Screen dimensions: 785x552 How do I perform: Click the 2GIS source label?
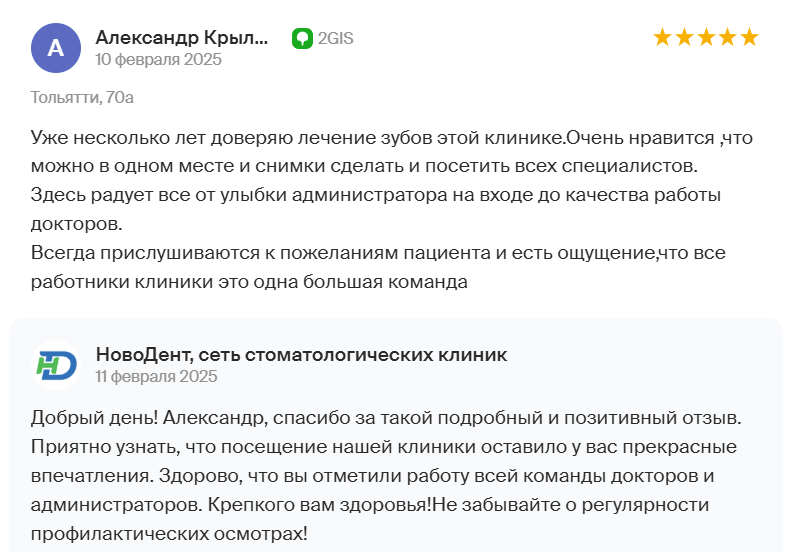[335, 39]
